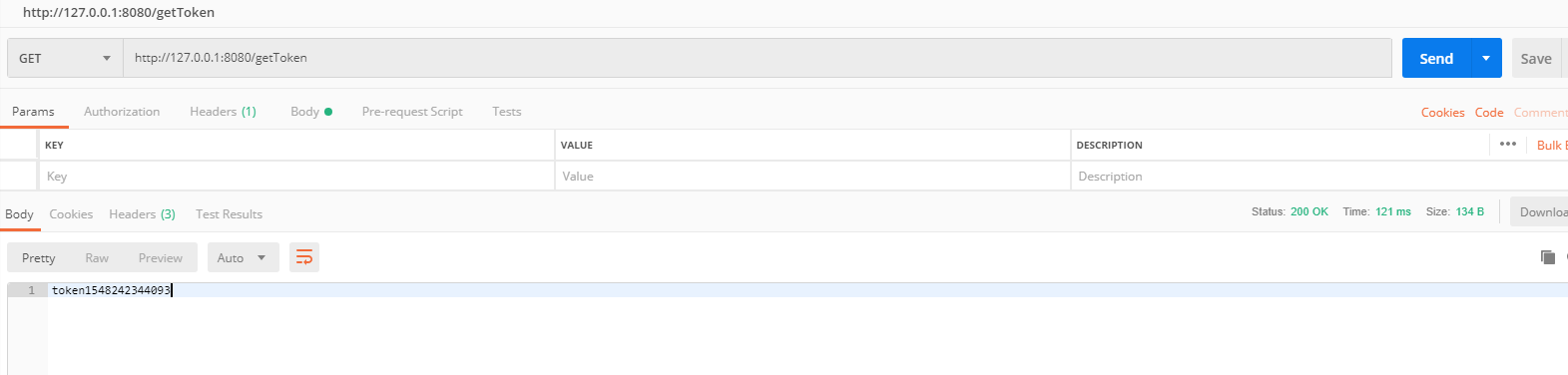Open the GET method dropdown
Viewport: 1568px width, 375px height.
click(65, 58)
